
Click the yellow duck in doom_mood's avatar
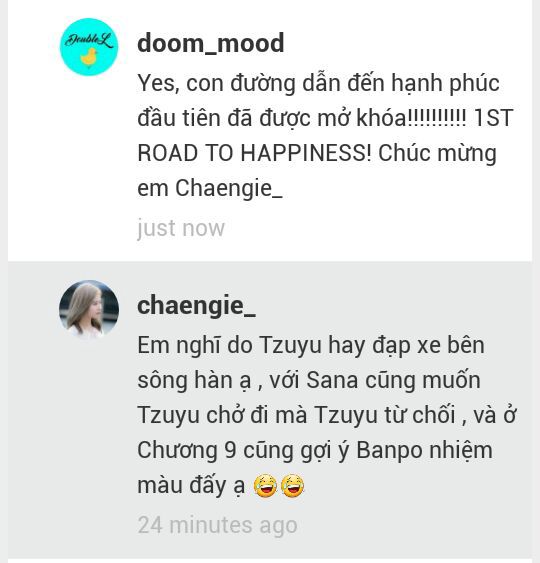coord(89,57)
